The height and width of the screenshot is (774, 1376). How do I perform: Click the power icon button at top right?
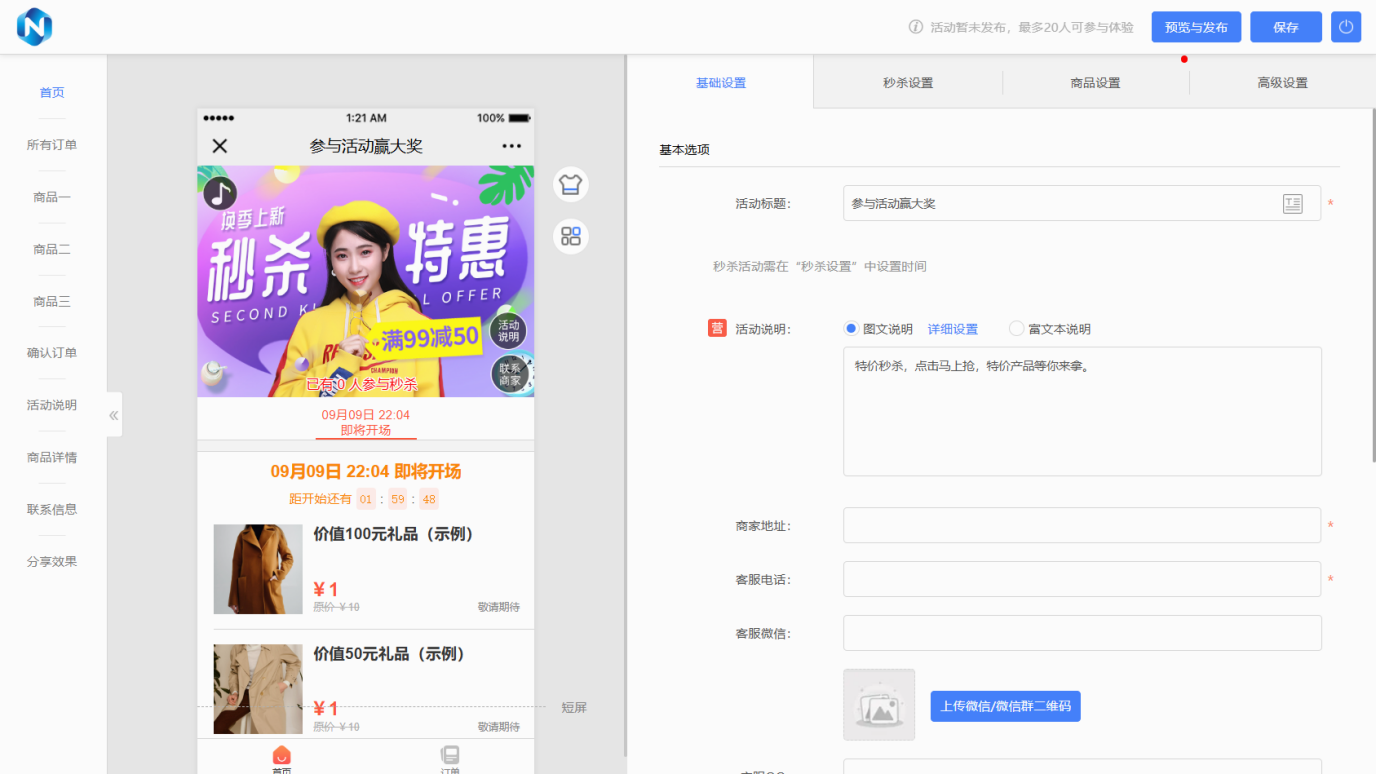(1346, 27)
